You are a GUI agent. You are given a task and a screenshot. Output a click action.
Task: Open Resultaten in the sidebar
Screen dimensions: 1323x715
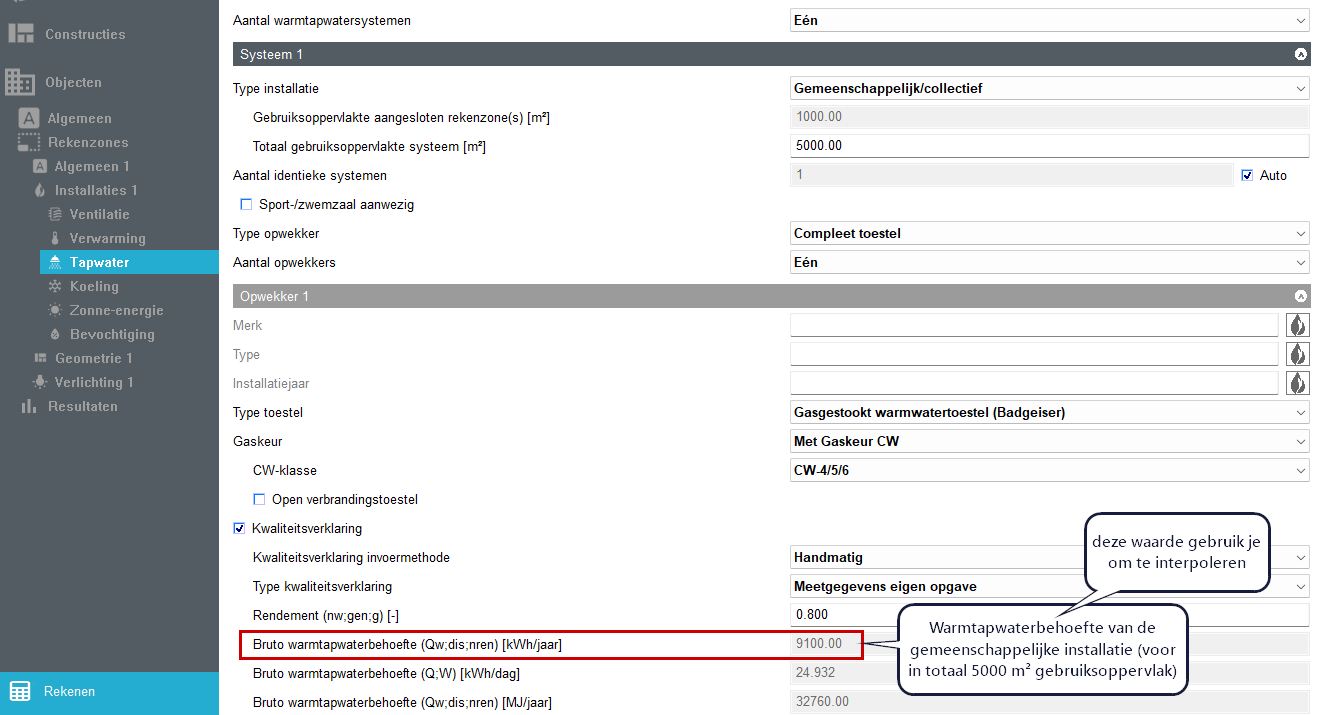[80, 406]
